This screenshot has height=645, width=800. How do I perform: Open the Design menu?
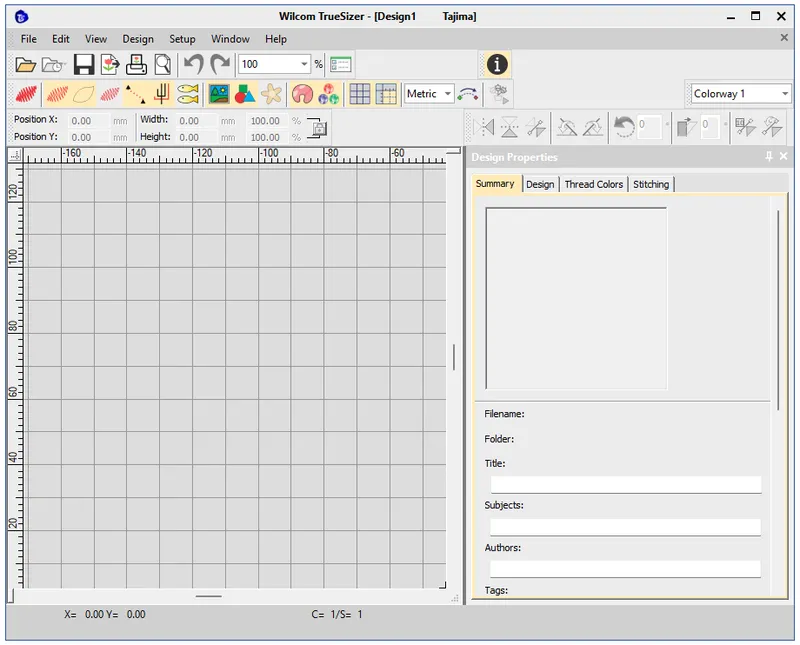138,39
